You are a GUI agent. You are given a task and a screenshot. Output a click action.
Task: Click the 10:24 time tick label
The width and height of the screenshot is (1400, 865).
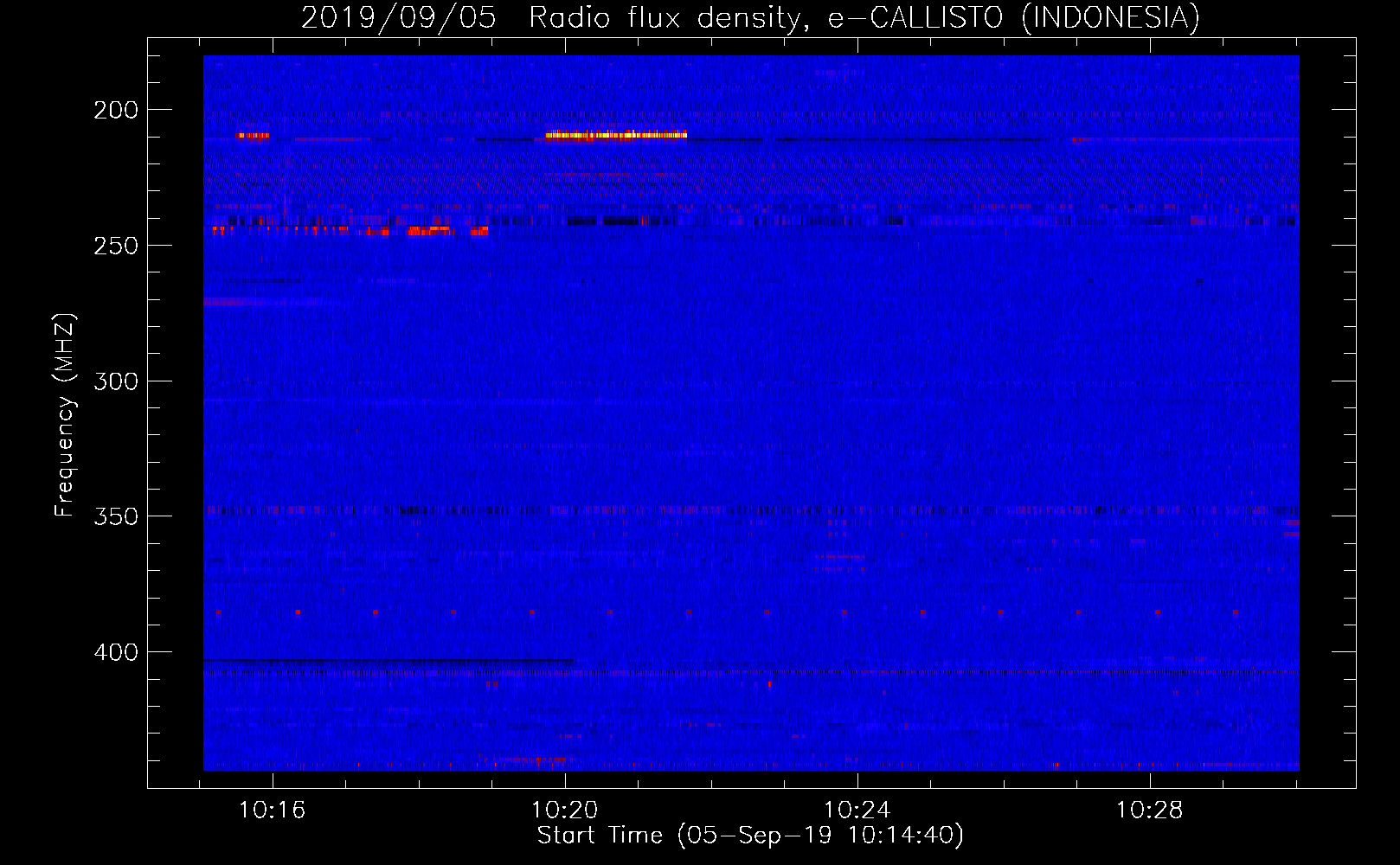pyautogui.click(x=857, y=811)
